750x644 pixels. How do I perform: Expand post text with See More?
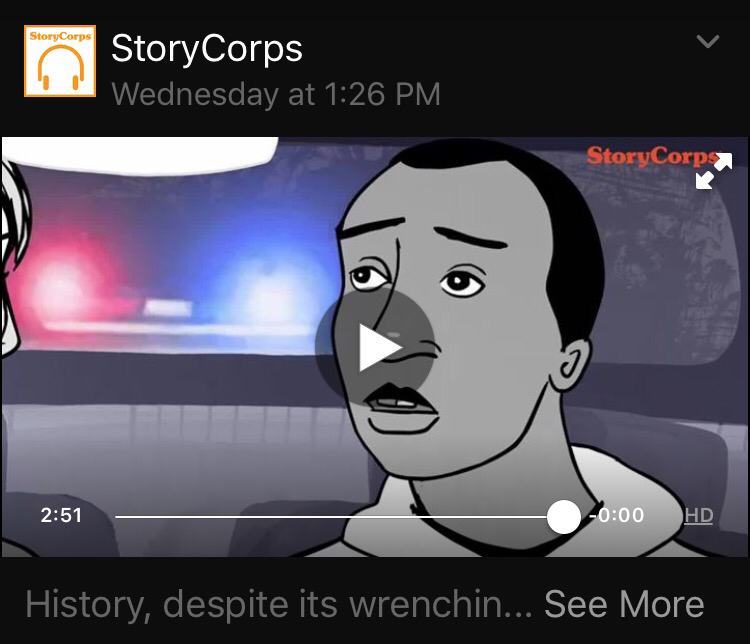coord(624,604)
